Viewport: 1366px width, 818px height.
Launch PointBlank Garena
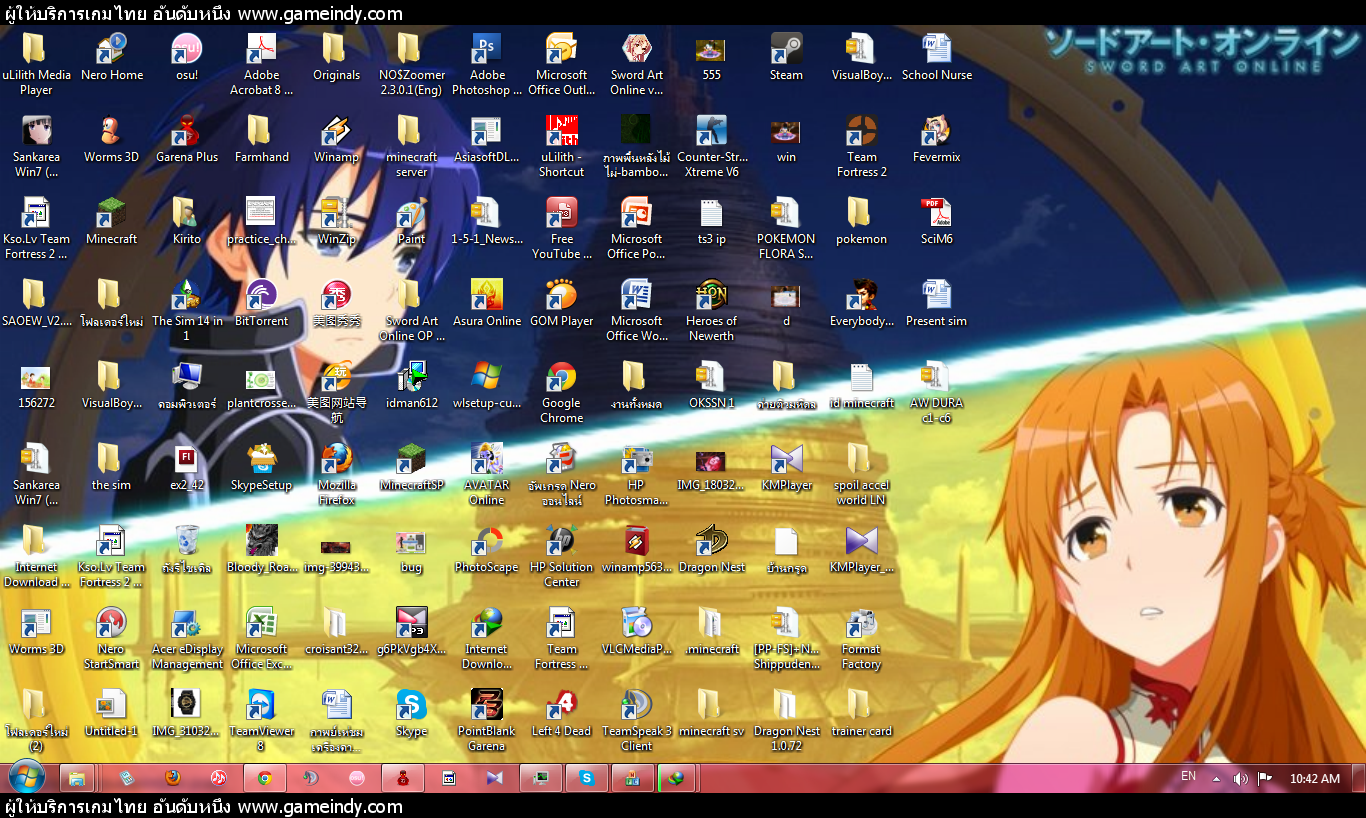(487, 720)
